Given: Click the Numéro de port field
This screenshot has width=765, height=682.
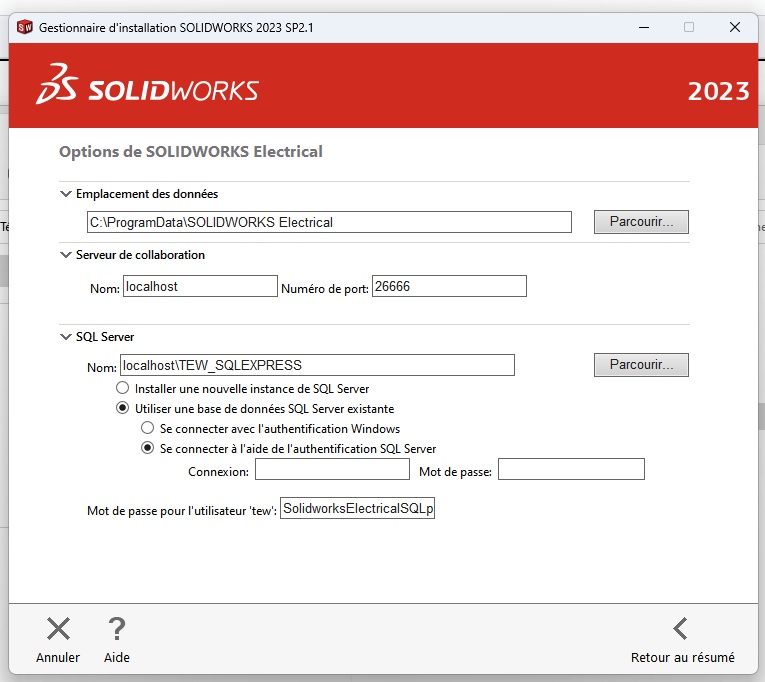Looking at the screenshot, I should (449, 286).
